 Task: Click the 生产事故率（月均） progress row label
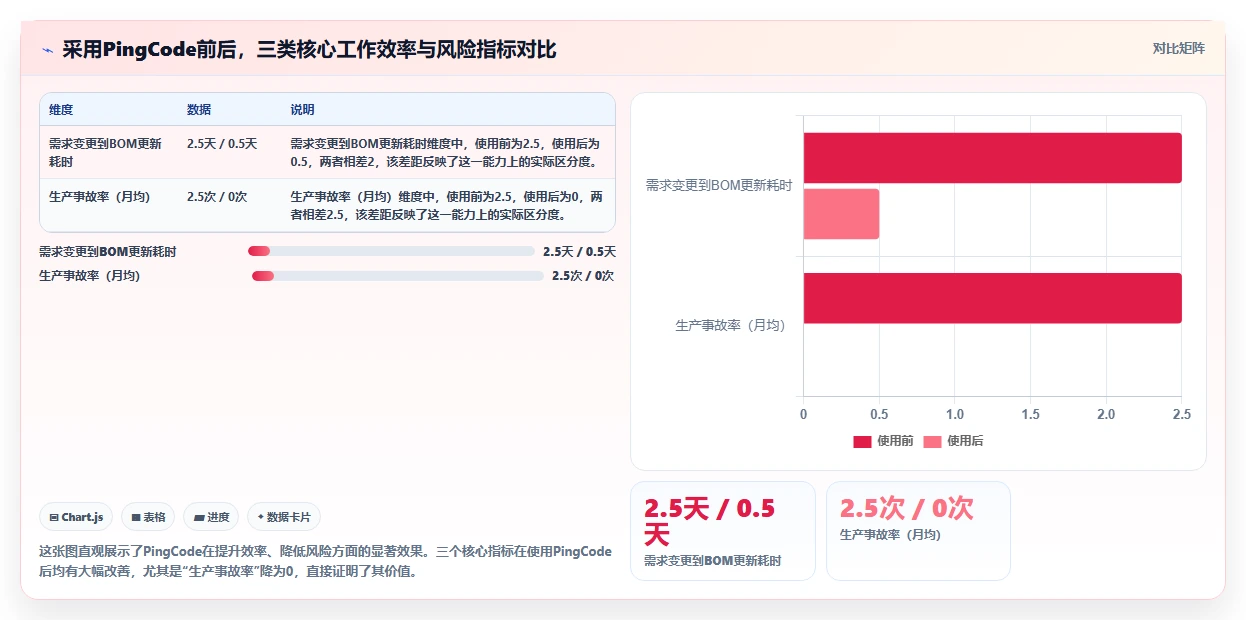(89, 276)
